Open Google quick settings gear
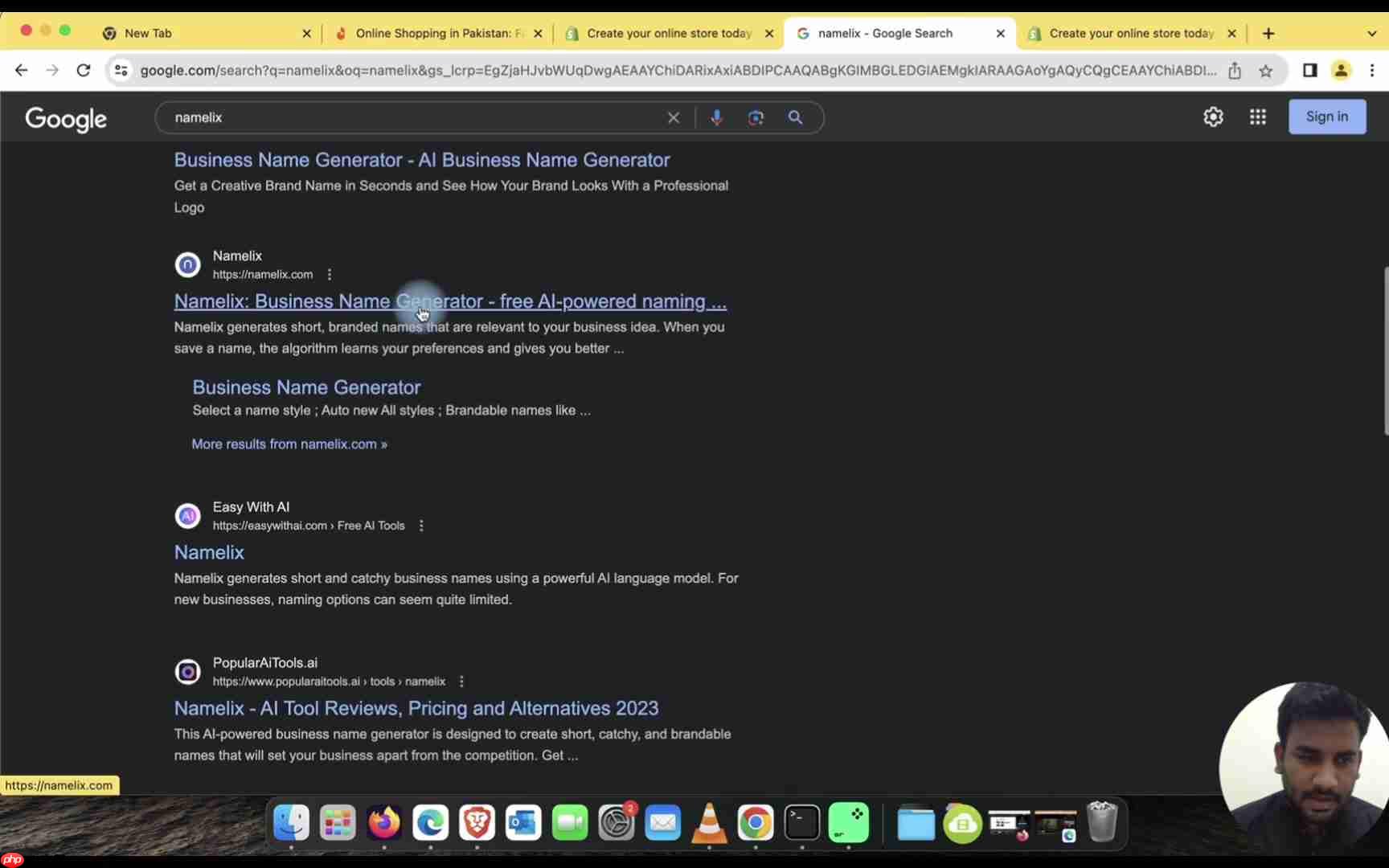This screenshot has height=868, width=1389. point(1213,117)
